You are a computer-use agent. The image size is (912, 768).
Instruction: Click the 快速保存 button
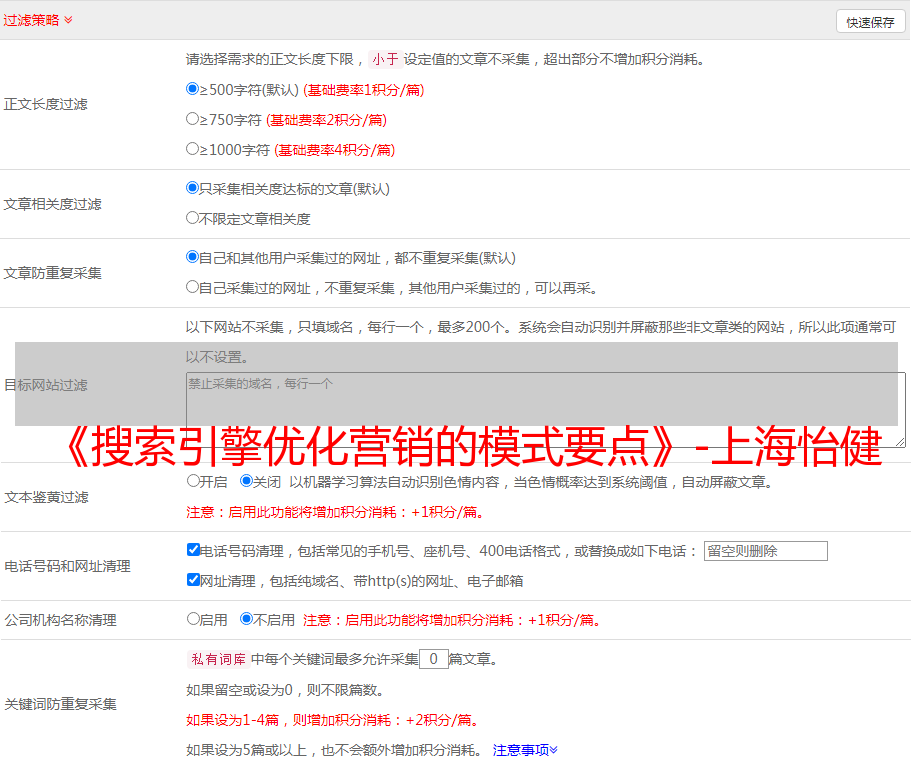[x=870, y=22]
